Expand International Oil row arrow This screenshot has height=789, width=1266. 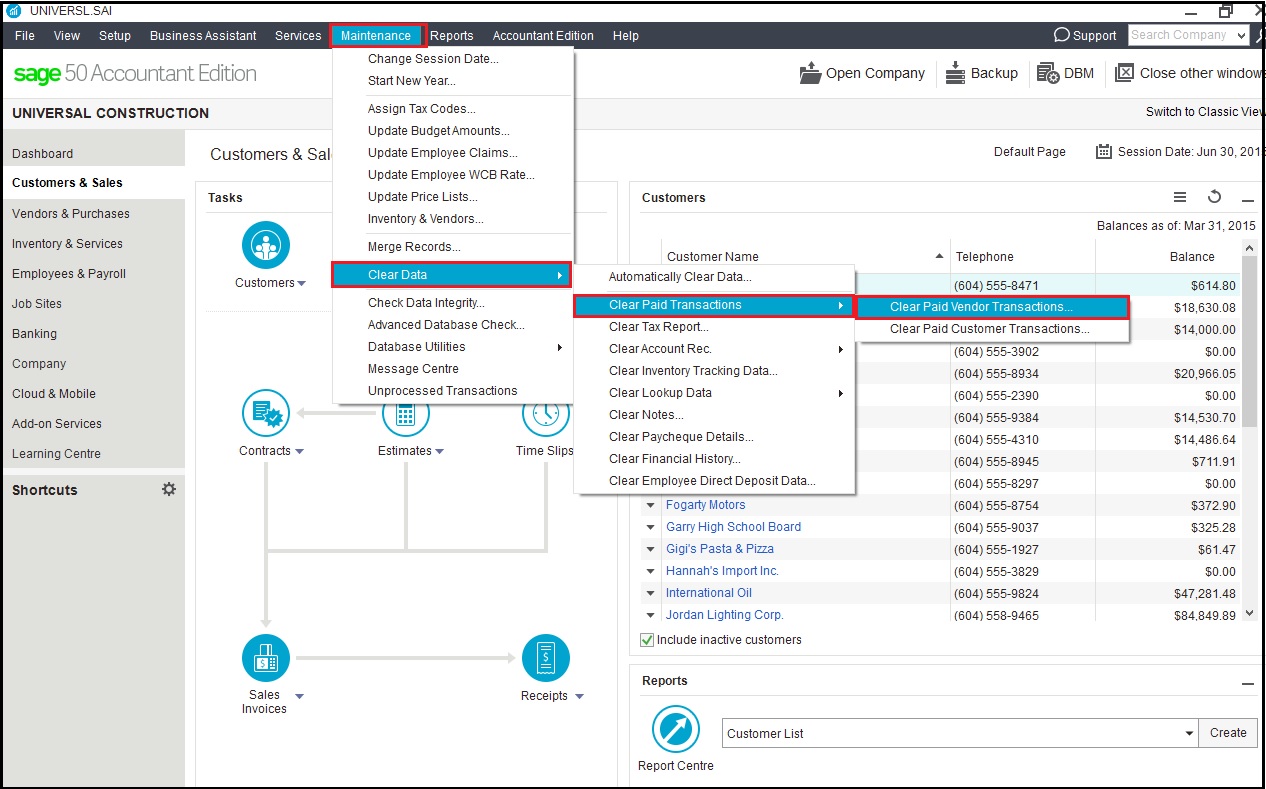click(x=651, y=593)
